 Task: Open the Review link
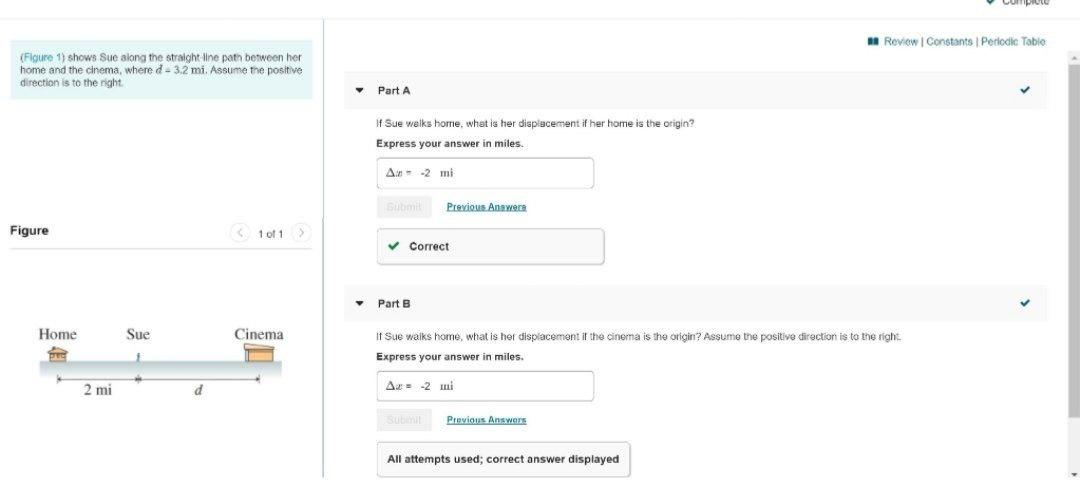pyautogui.click(x=902, y=42)
